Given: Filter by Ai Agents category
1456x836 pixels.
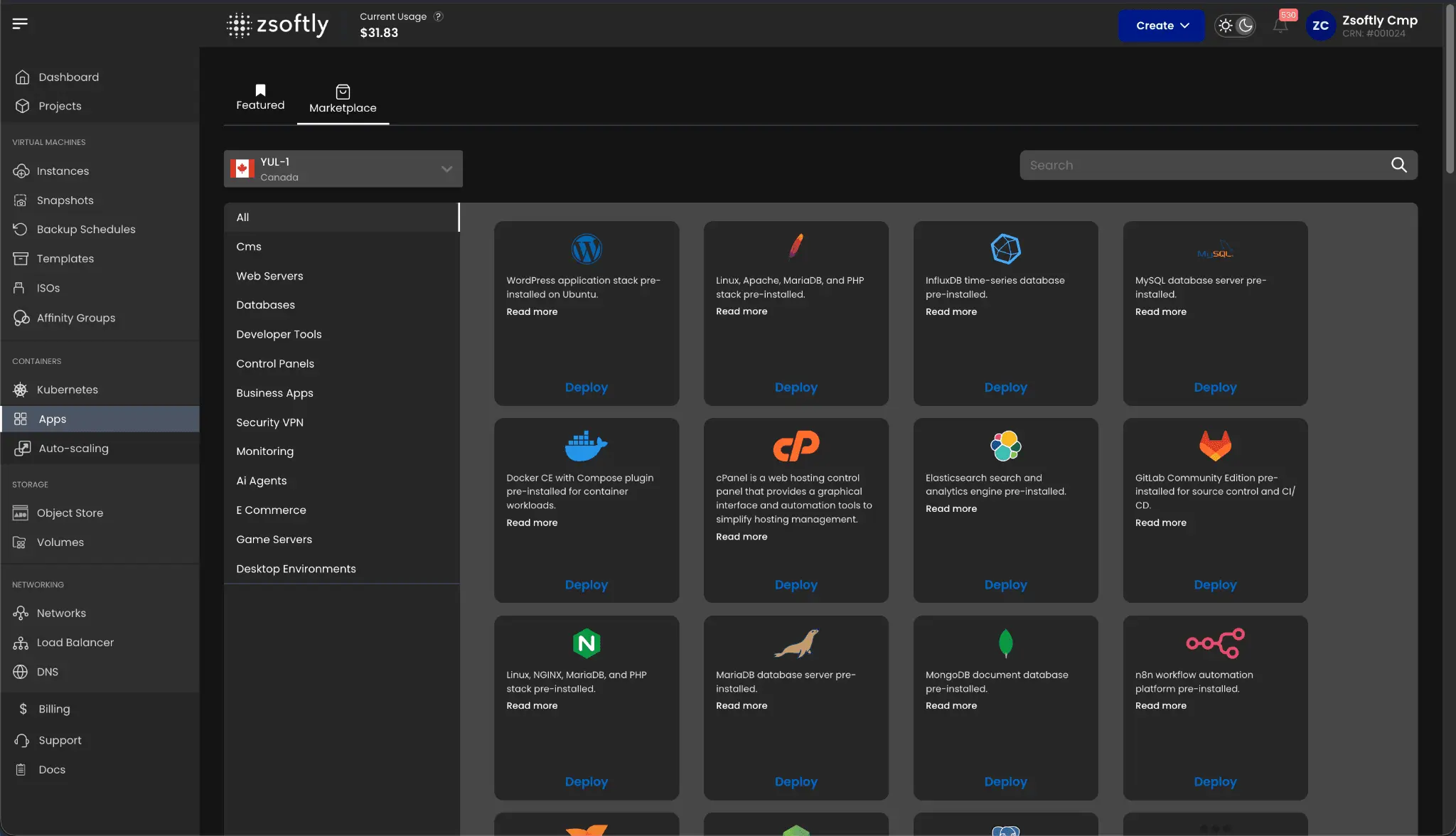Looking at the screenshot, I should 341,481.
